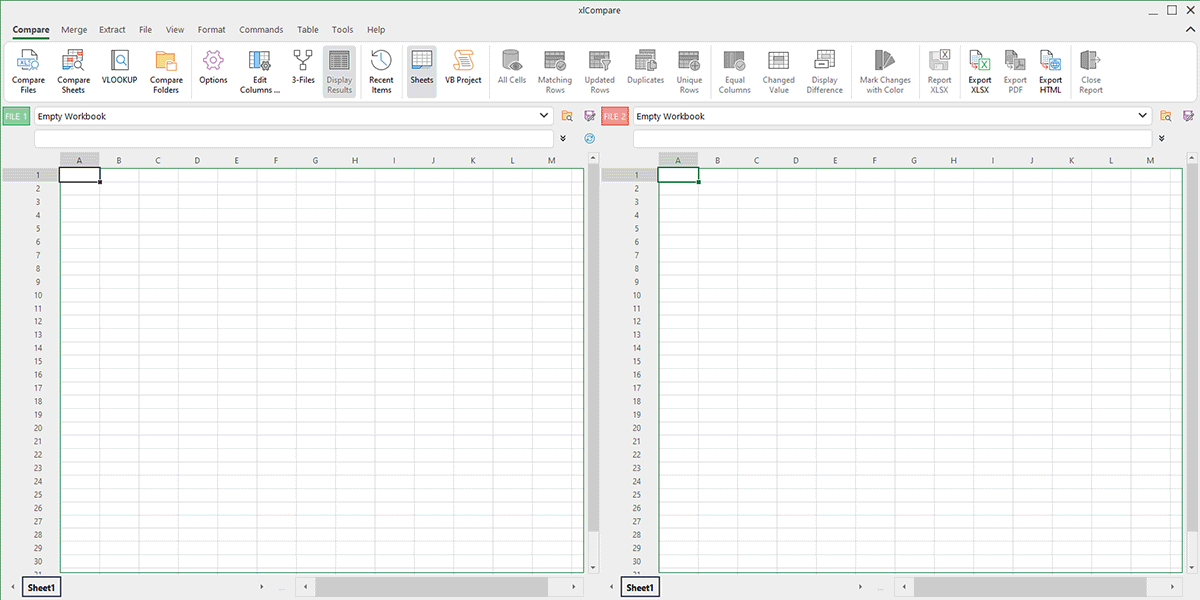Click Mark Changes with Color

coord(884,70)
